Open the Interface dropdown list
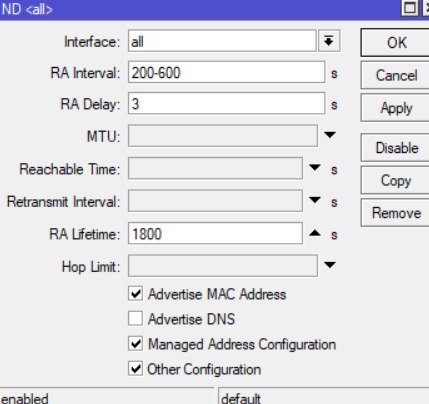The height and width of the screenshot is (404, 429). (329, 41)
